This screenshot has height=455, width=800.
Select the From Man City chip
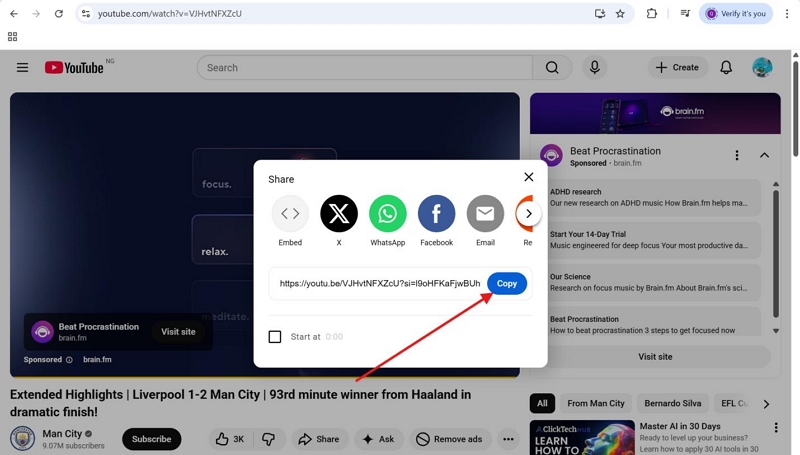point(595,403)
